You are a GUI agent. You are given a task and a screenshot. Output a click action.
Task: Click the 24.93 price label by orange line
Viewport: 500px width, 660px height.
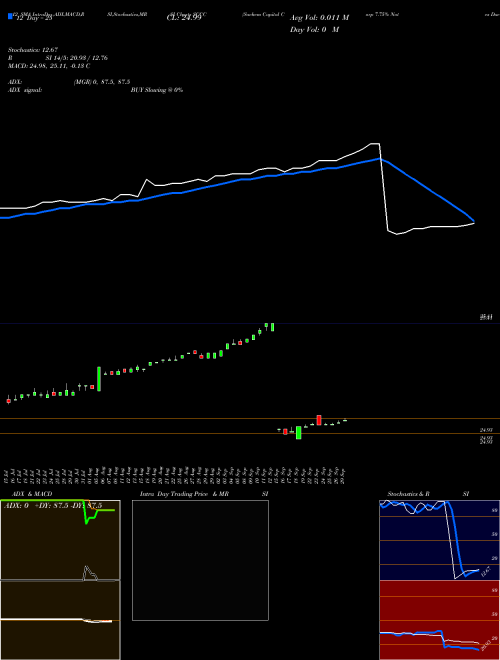click(486, 430)
